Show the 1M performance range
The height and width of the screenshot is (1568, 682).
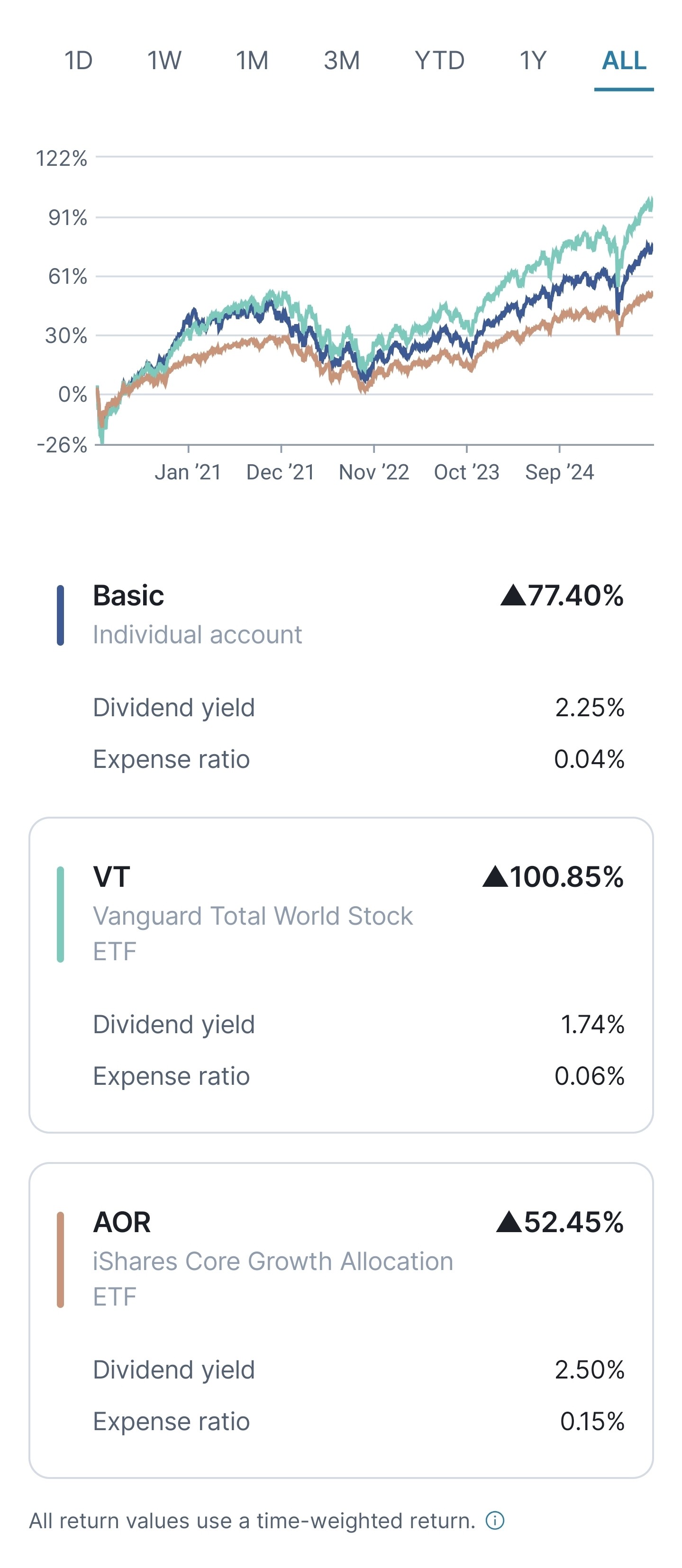[x=252, y=61]
